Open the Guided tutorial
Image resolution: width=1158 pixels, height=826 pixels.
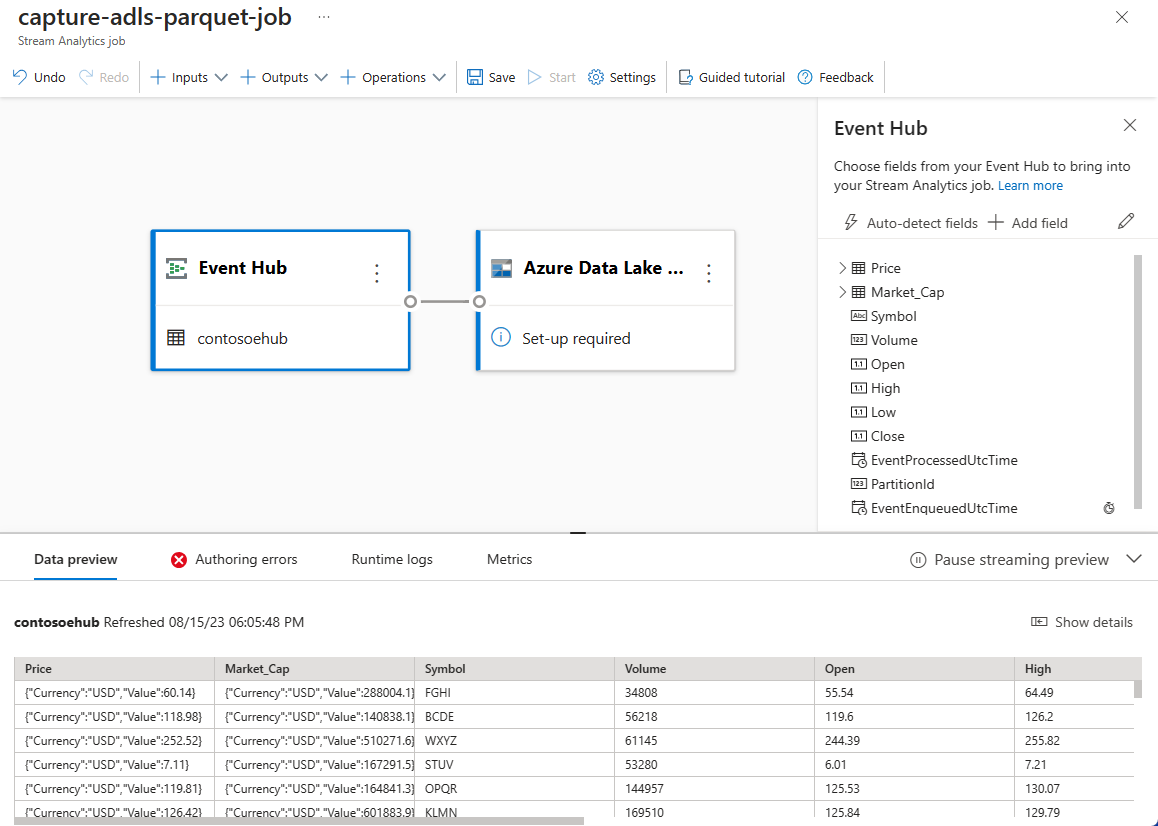[731, 77]
